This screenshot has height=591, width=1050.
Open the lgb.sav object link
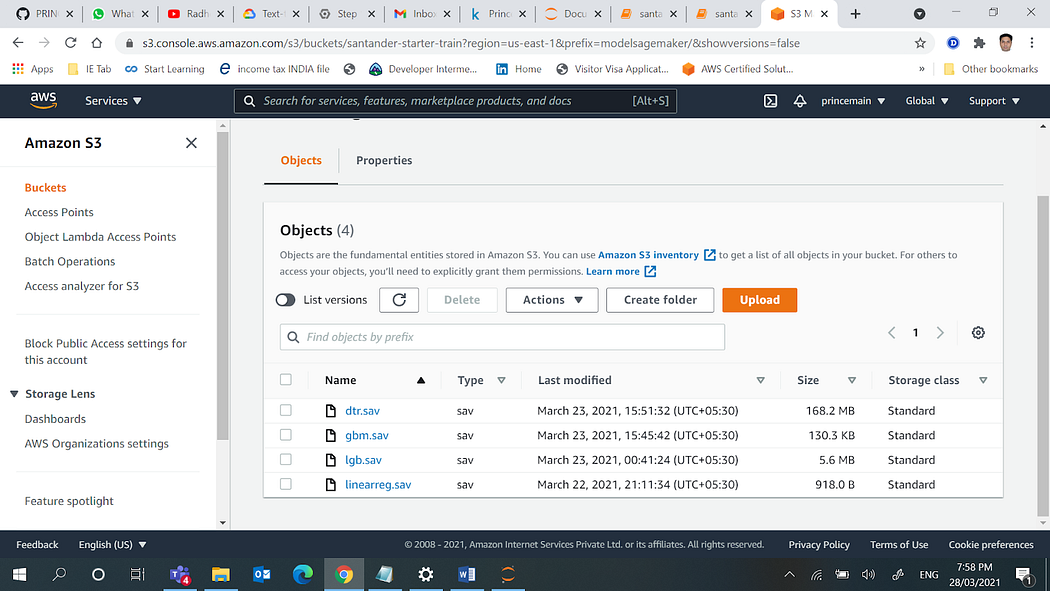(363, 460)
